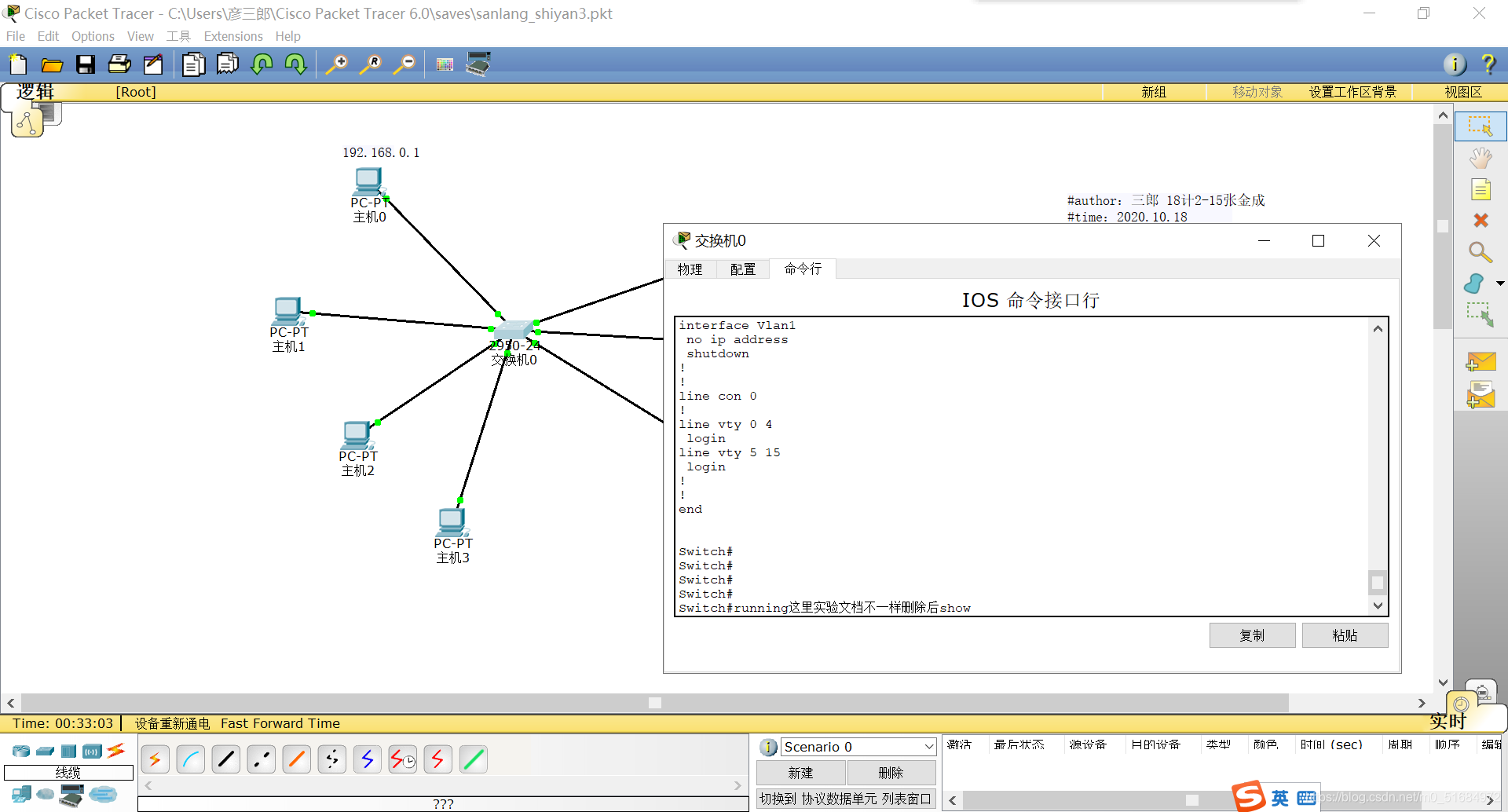Viewport: 1508px width, 812px height.
Task: Pick the orange fiber cable
Action: 297,759
